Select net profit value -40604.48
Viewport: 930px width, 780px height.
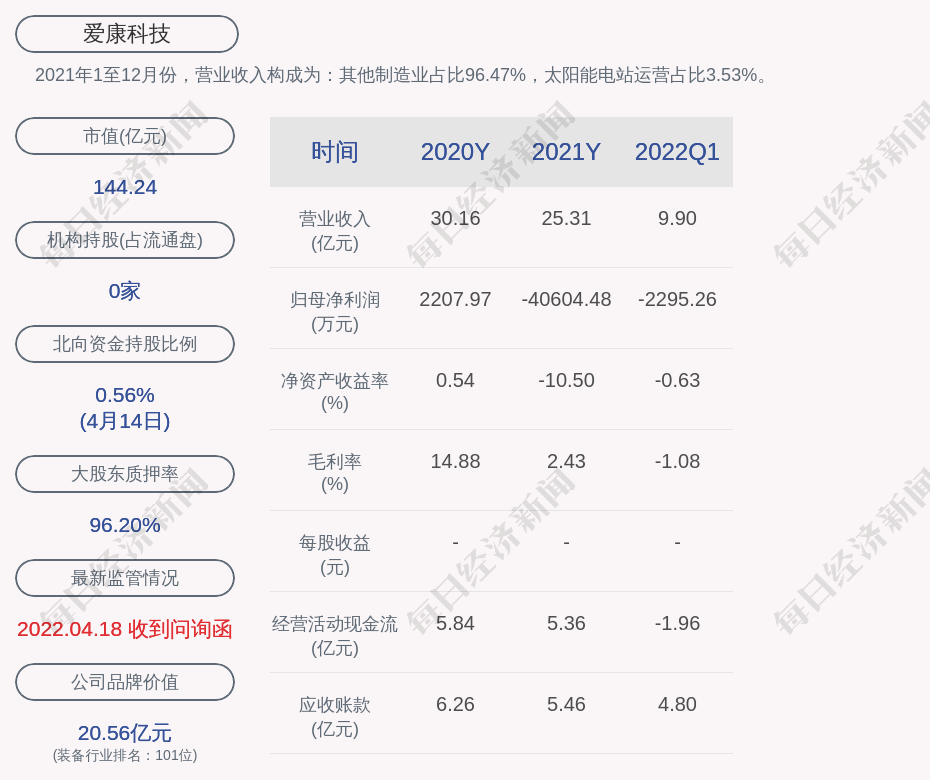(566, 300)
